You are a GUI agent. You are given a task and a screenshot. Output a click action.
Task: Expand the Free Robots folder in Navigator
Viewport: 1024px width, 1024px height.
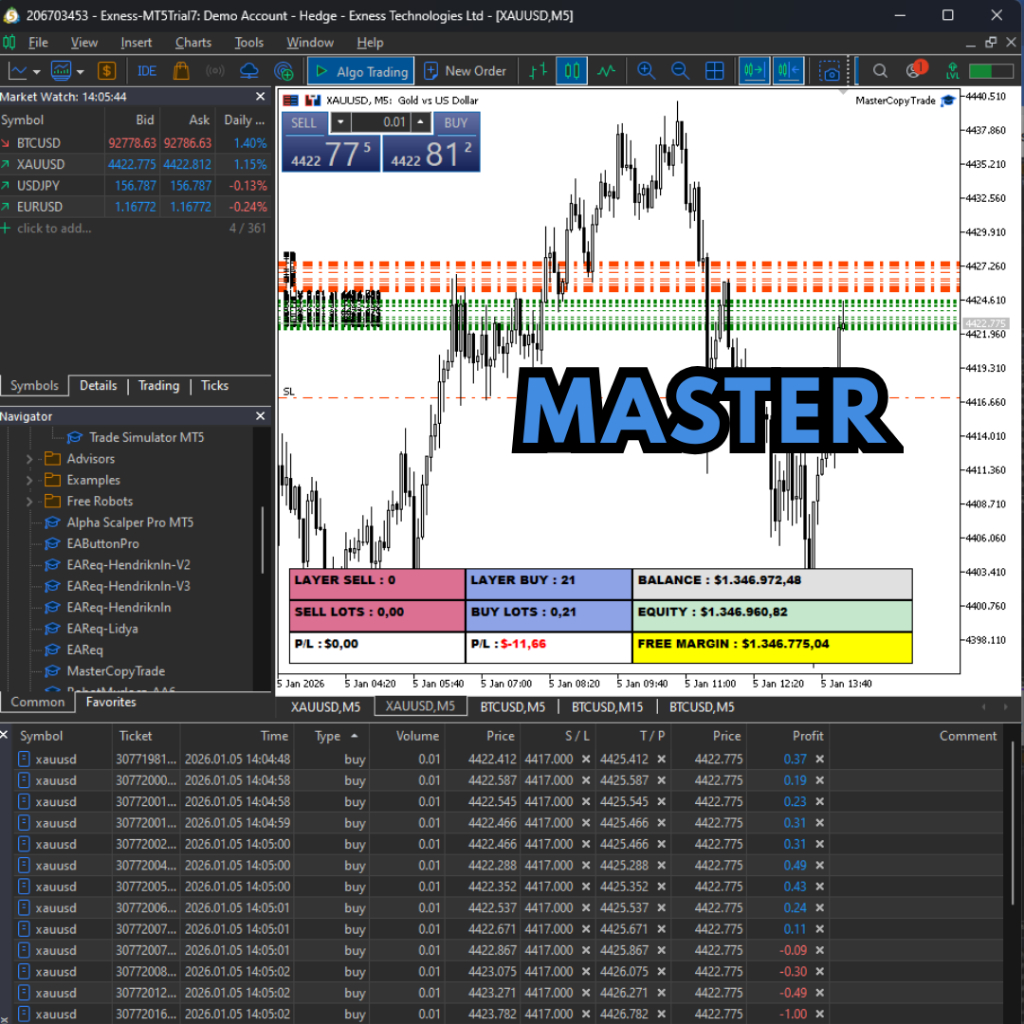coord(29,502)
